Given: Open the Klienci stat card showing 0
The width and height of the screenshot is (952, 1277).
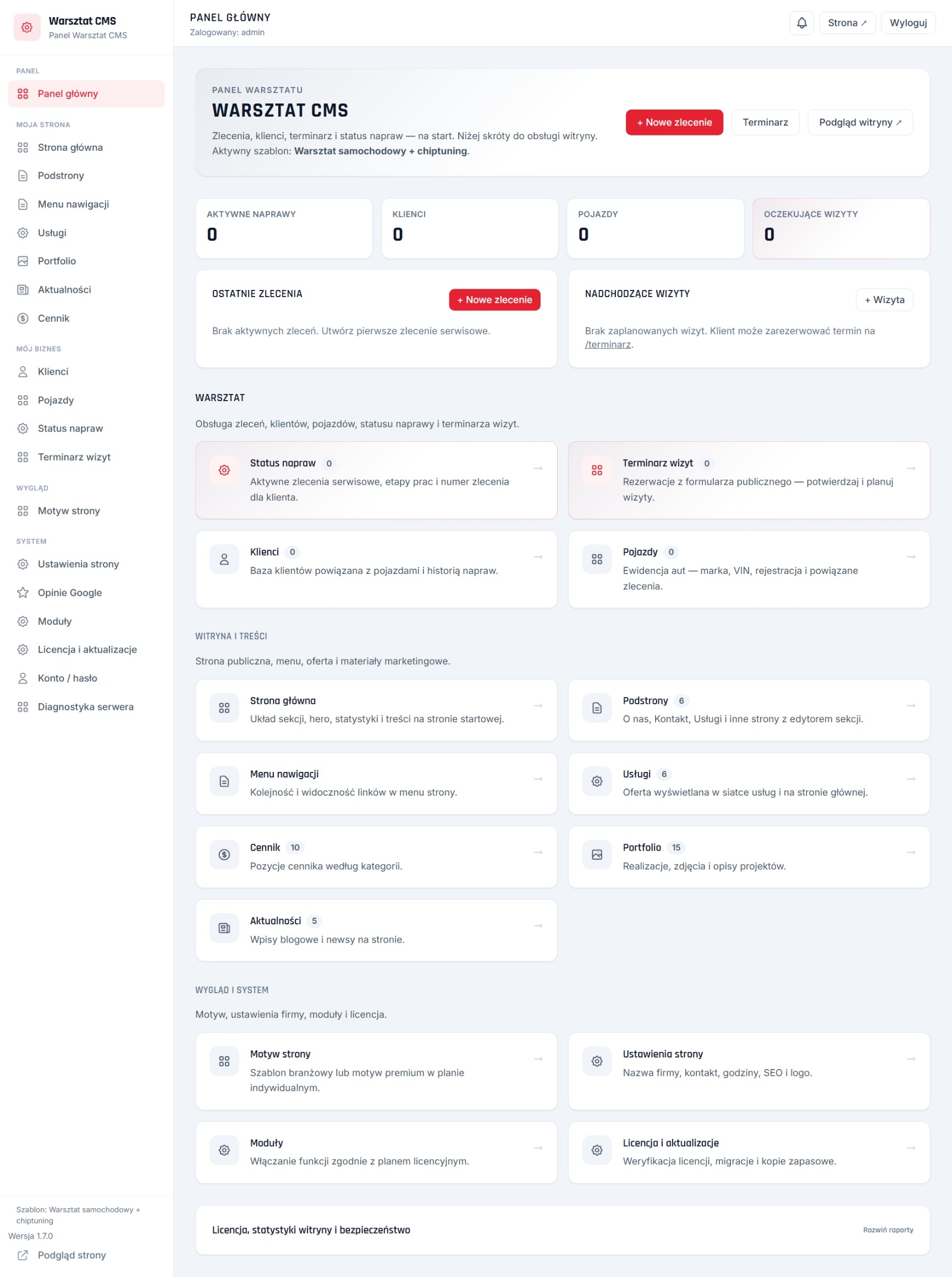Looking at the screenshot, I should tap(470, 229).
